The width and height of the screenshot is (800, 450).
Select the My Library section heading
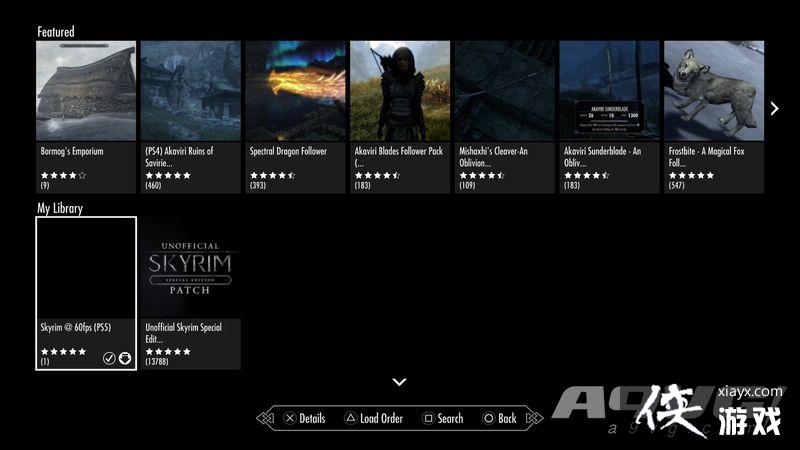[x=60, y=208]
